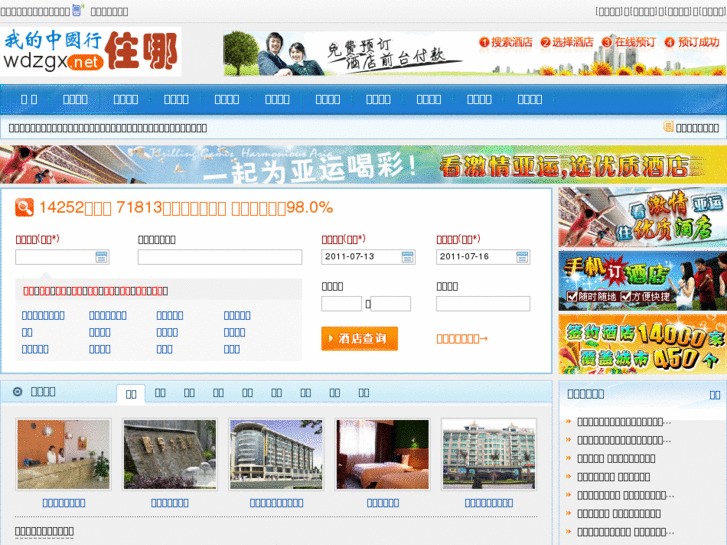Screen dimensions: 727x545
Task: Open the 手机订酒店 mobile booking banner
Action: 643,281
